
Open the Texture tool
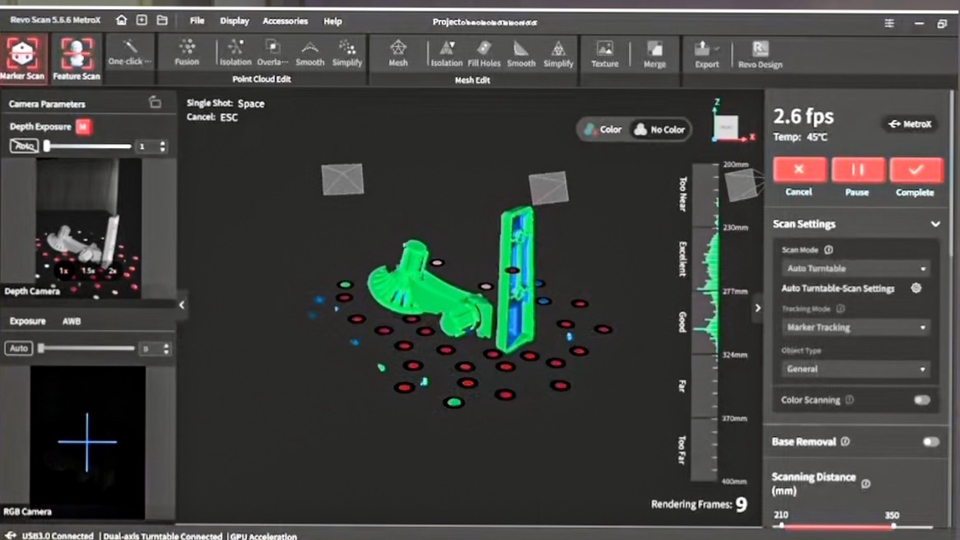pos(604,51)
